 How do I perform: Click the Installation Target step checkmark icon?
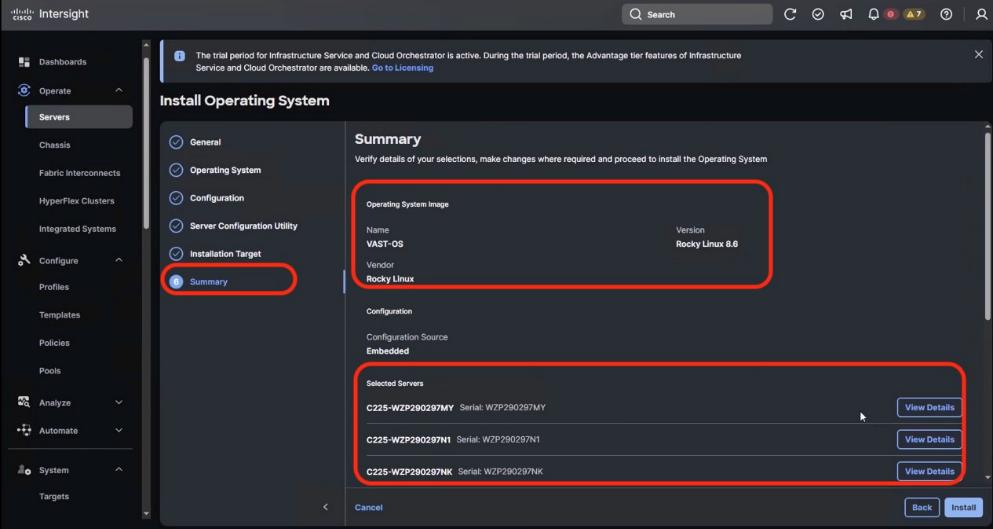pos(176,253)
